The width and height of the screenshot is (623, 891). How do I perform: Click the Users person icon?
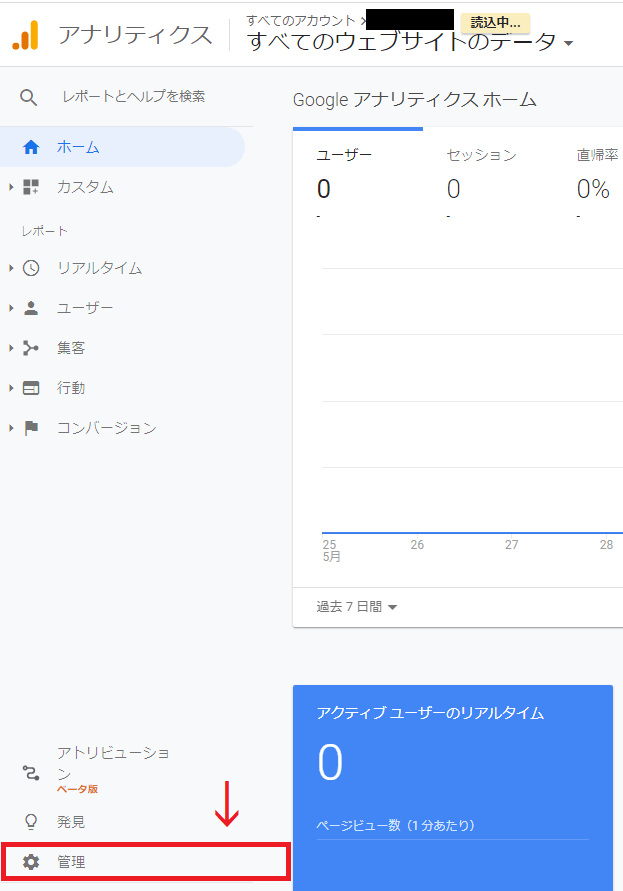coord(31,308)
